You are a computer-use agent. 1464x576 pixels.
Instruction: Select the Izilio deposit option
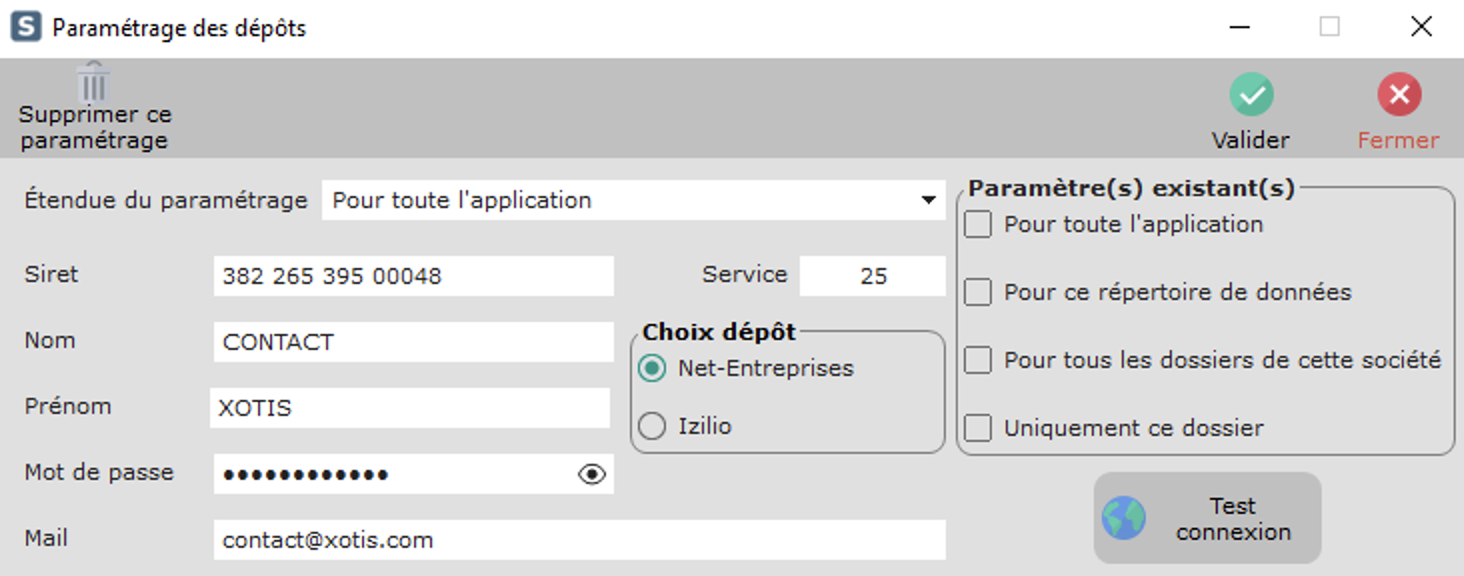pos(652,427)
